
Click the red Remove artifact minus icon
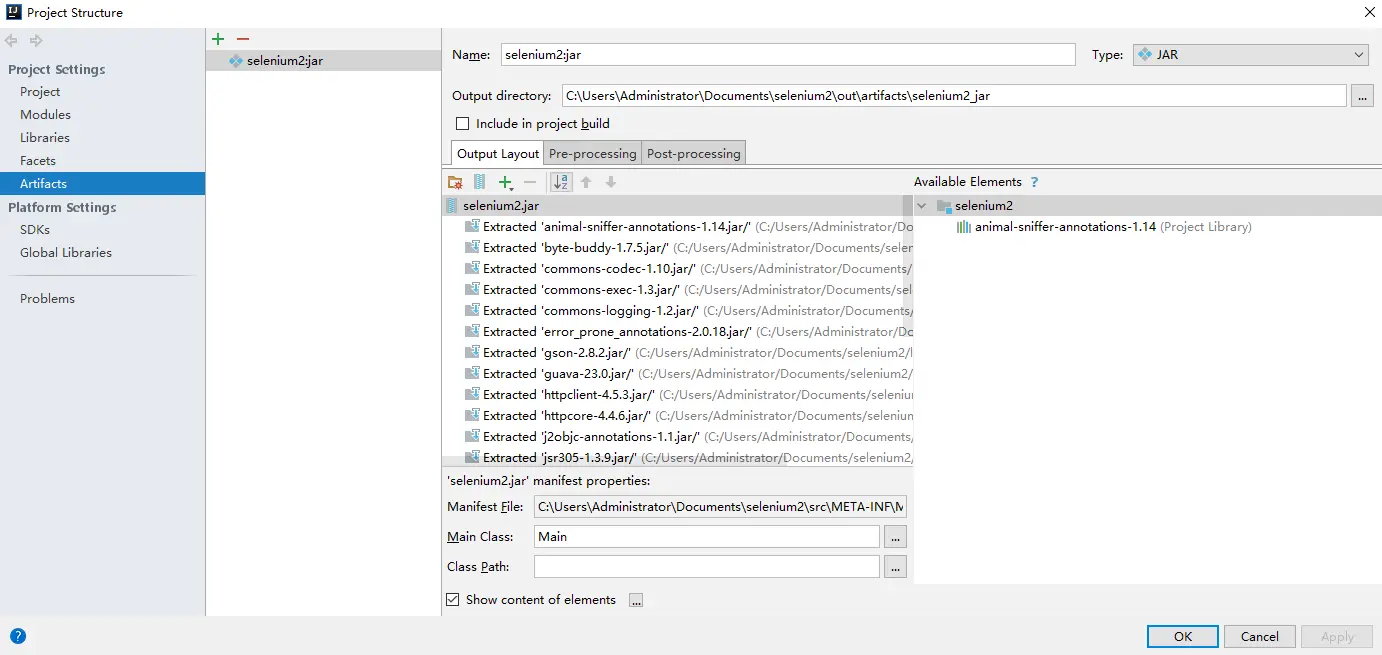[242, 39]
